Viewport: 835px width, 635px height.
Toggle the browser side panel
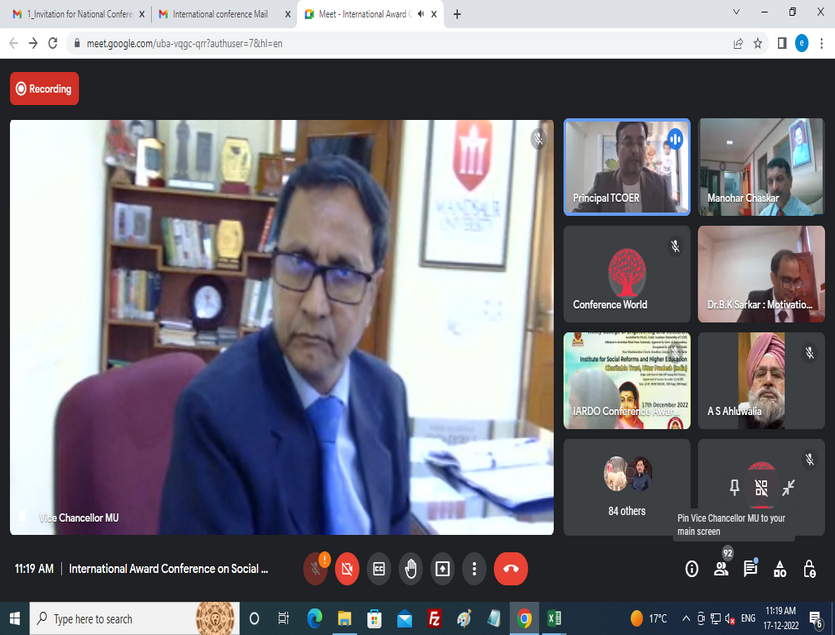coord(782,43)
